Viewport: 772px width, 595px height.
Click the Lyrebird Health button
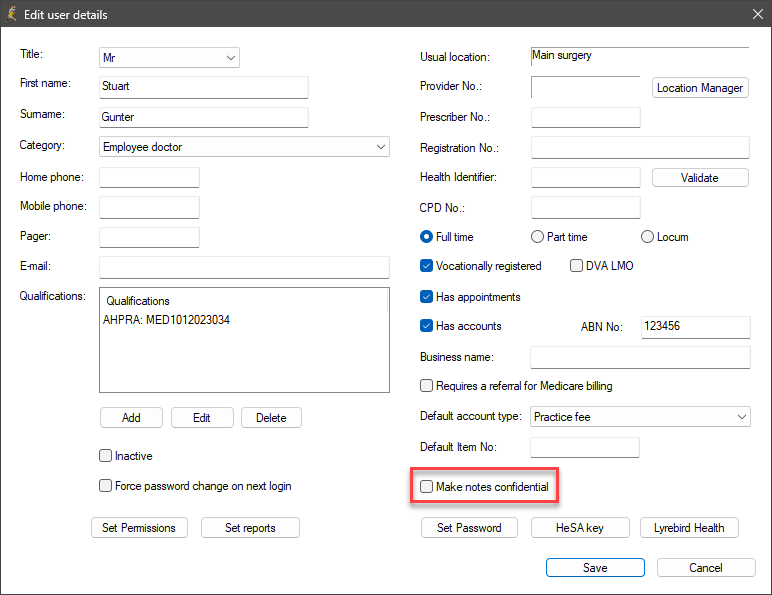[689, 528]
